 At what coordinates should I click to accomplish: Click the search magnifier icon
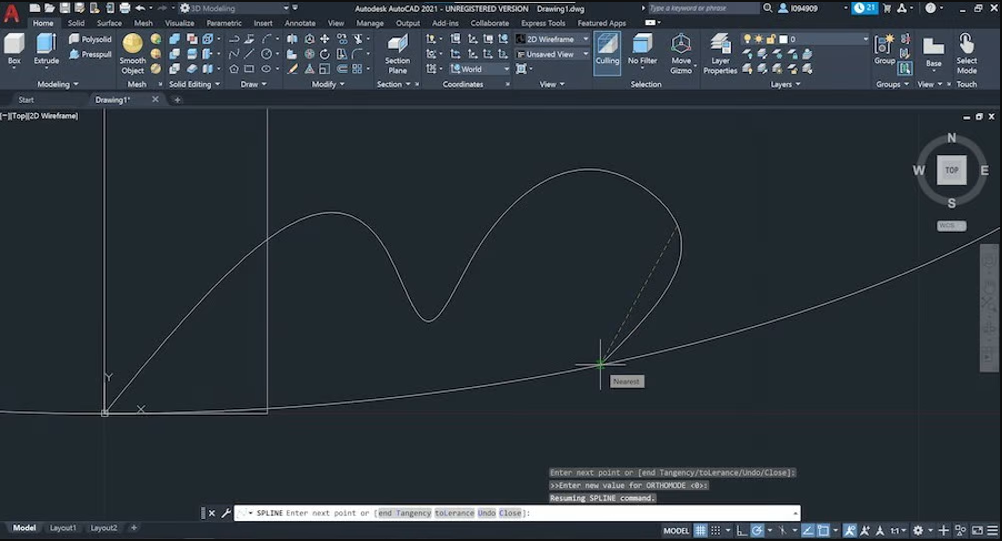pos(767,8)
